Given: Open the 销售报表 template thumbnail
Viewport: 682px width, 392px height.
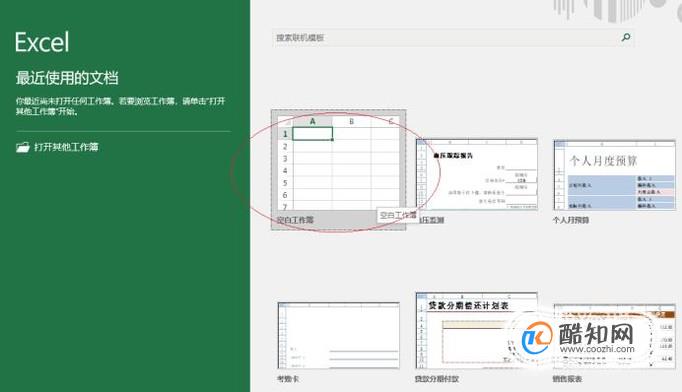Looking at the screenshot, I should pyautogui.click(x=614, y=336).
